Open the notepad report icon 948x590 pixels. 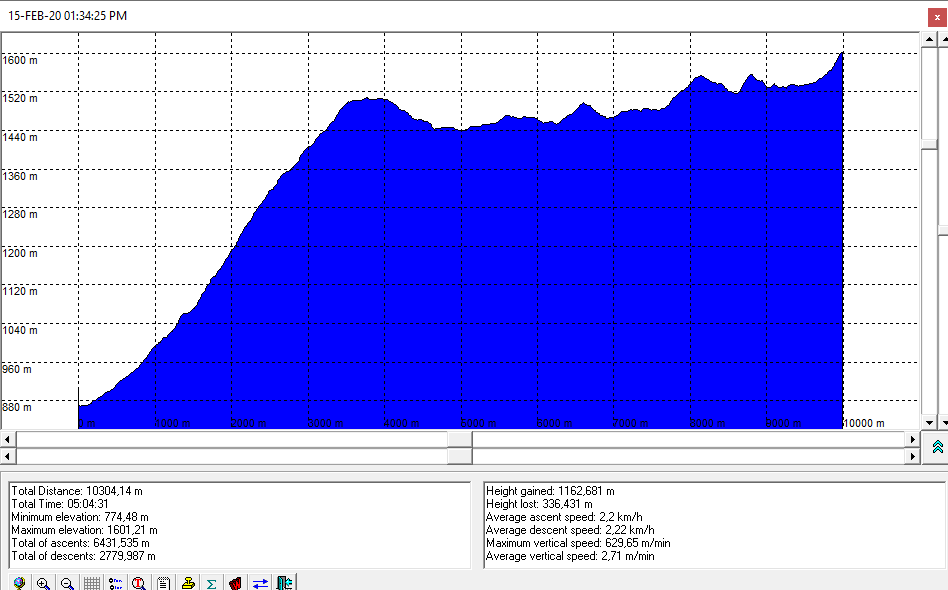pos(163,583)
